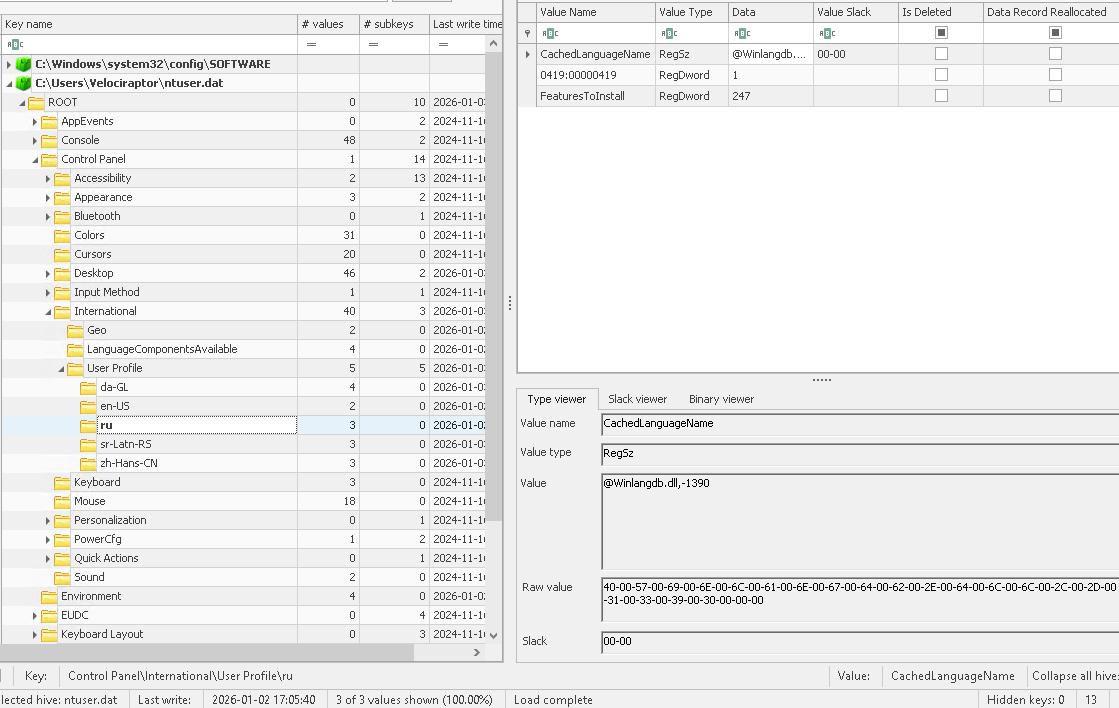This screenshot has width=1119, height=708.
Task: Switch to the Slack viewer tab
Action: pos(637,398)
